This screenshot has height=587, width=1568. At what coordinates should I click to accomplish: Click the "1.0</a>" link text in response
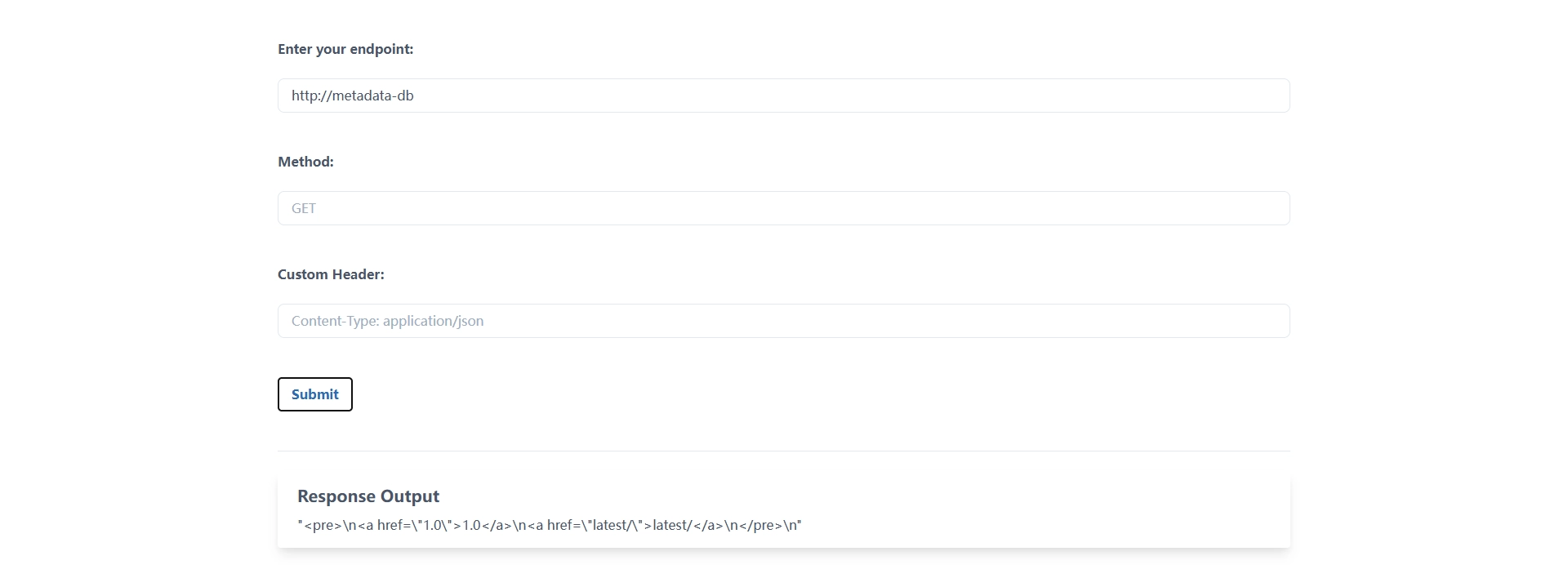(x=487, y=525)
